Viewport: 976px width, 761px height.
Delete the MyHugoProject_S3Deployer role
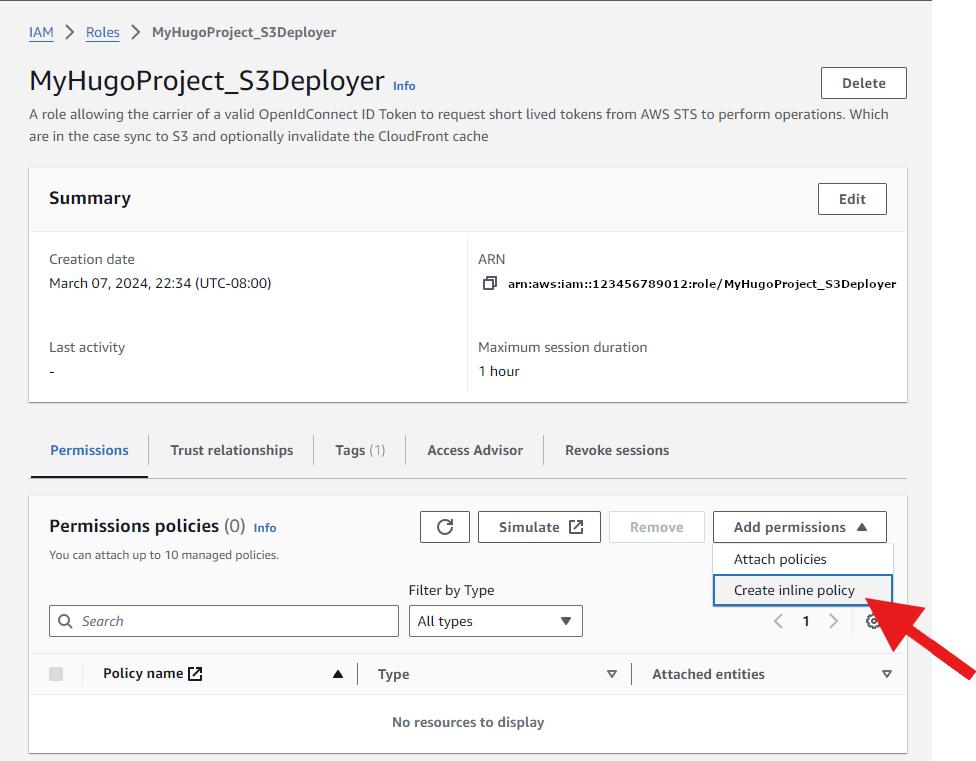[863, 83]
